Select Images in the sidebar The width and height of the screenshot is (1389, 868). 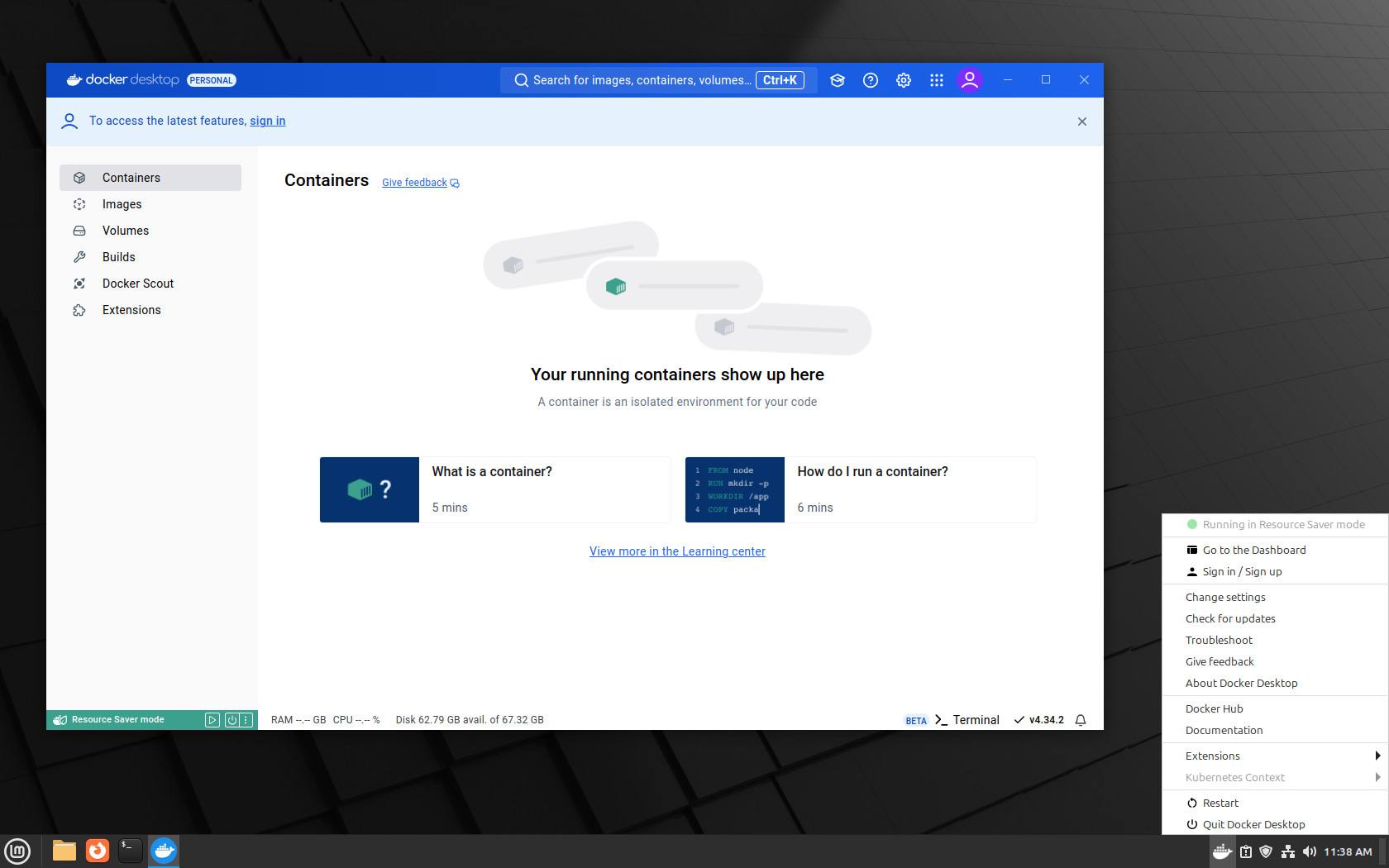click(150, 204)
